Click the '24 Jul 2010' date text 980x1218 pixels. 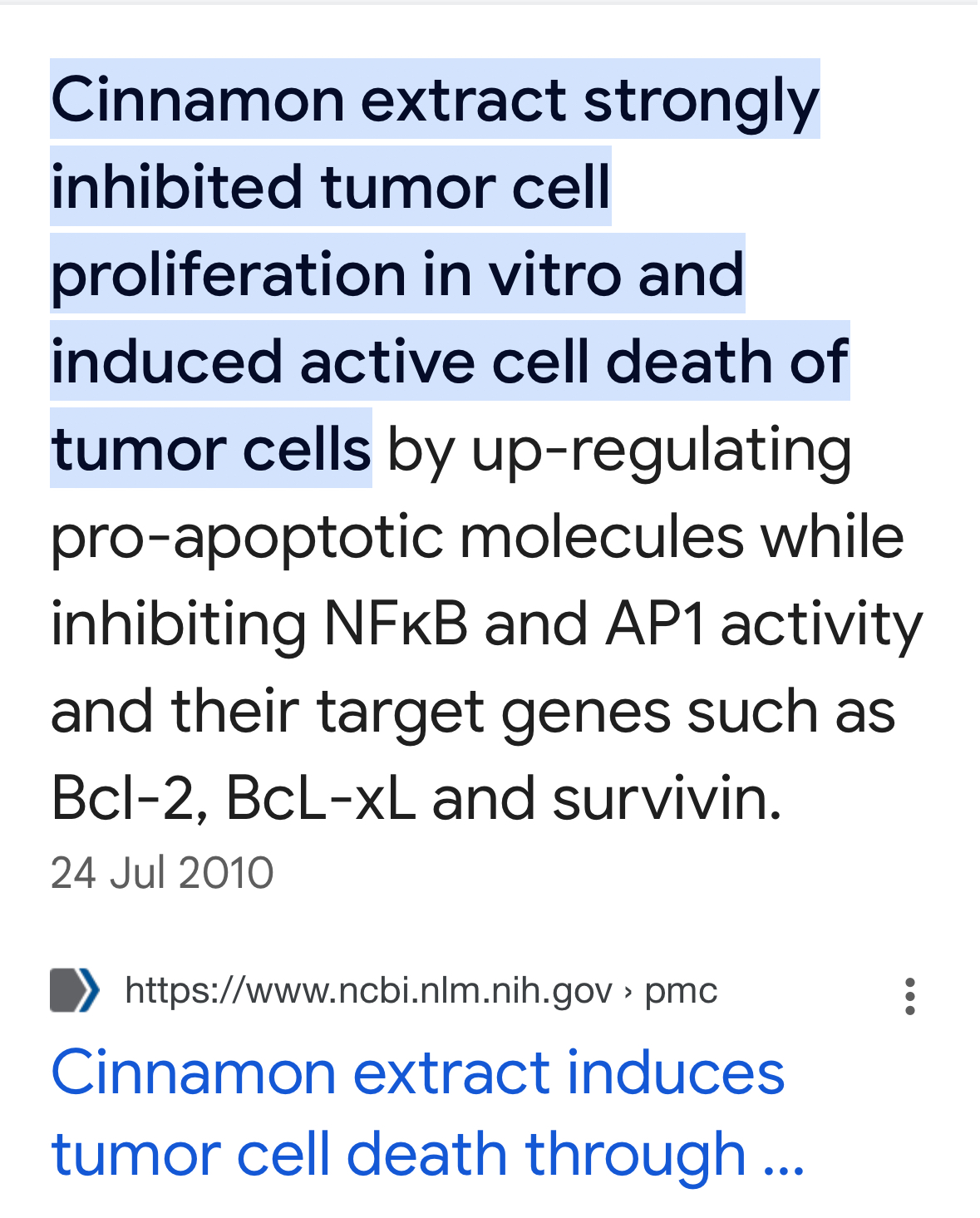coord(162,873)
